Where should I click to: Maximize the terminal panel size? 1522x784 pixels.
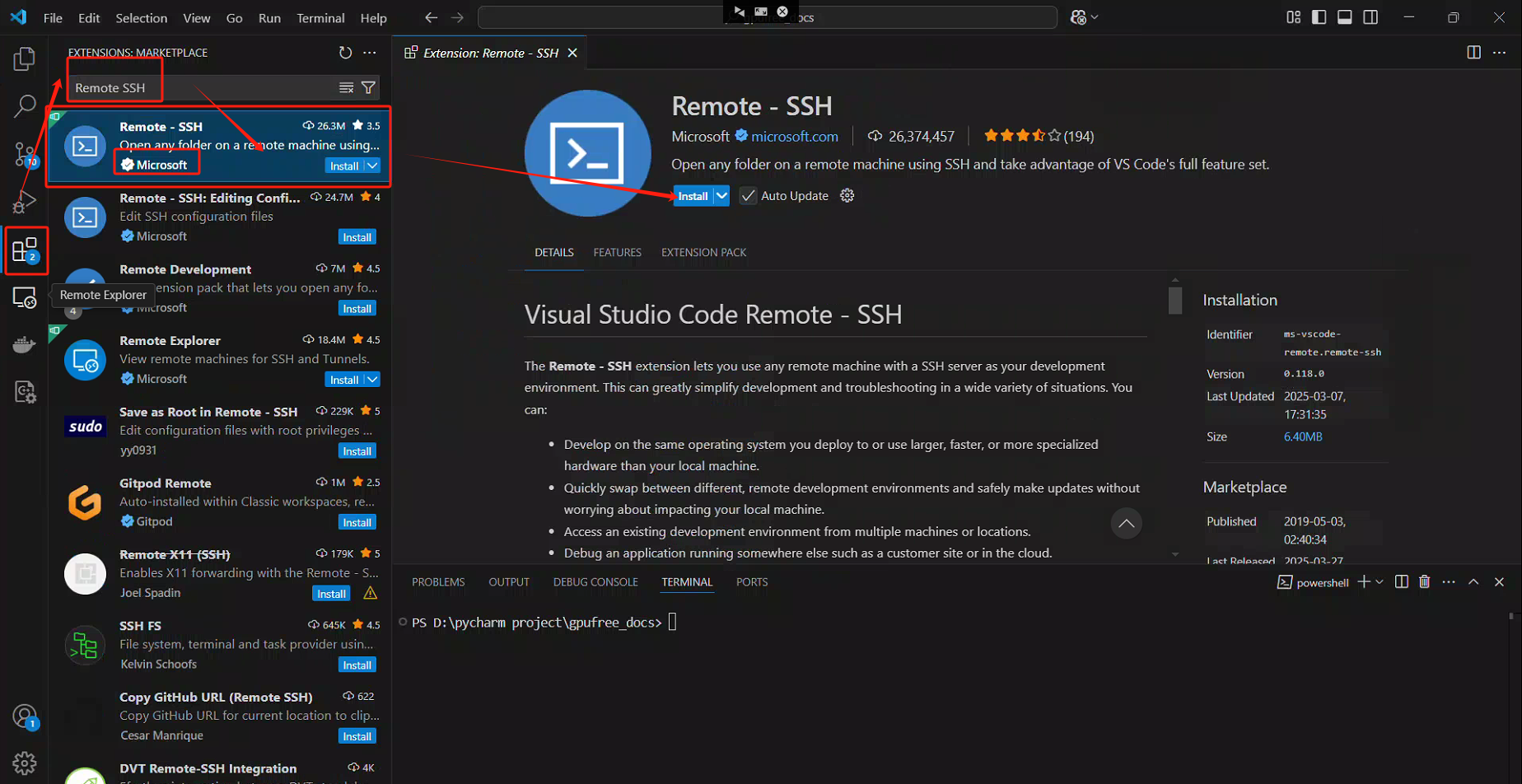click(1473, 581)
